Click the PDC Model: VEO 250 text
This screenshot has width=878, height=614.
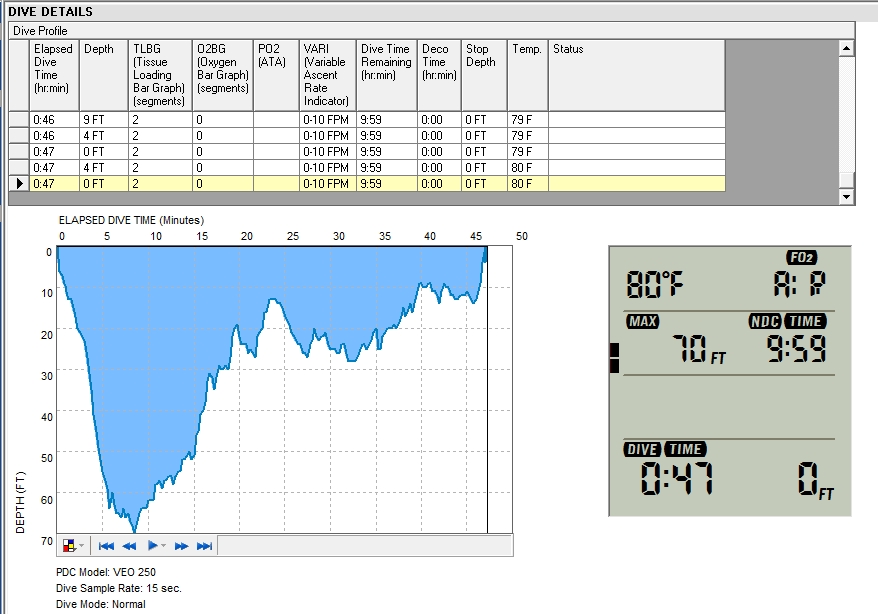[x=106, y=572]
